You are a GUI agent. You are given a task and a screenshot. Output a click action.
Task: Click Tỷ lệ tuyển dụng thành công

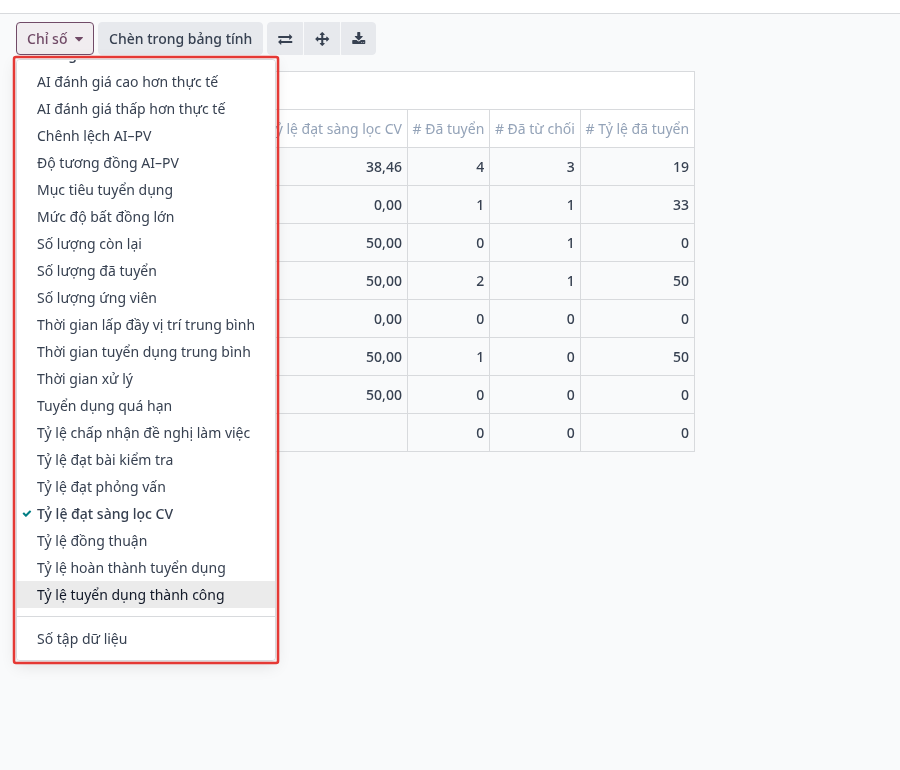click(x=146, y=594)
